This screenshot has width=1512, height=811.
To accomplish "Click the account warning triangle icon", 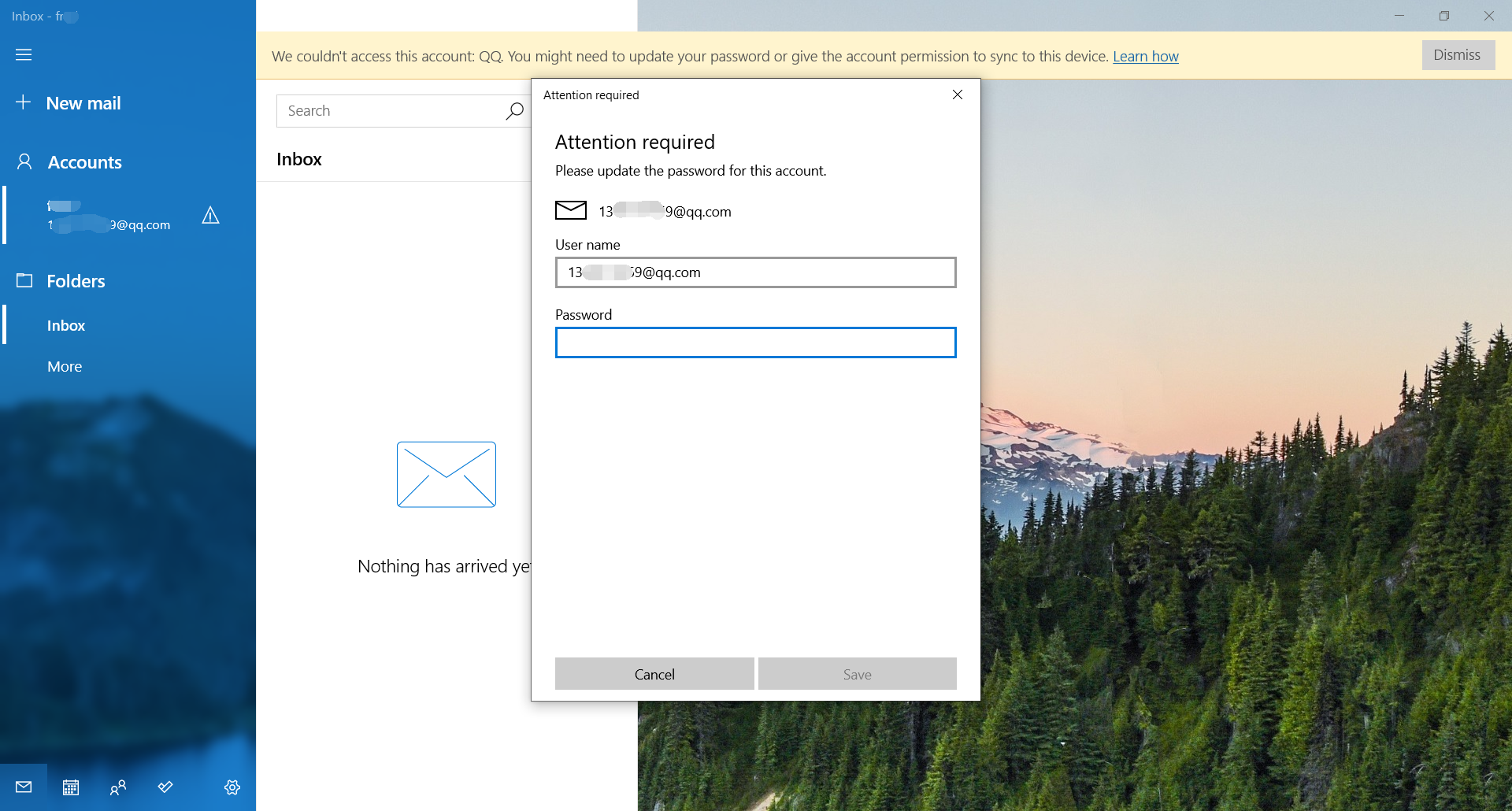I will pos(210,215).
